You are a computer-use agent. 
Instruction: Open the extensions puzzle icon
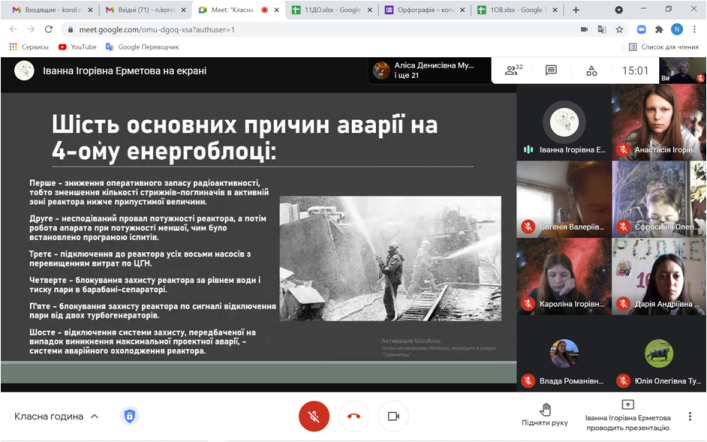(659, 29)
